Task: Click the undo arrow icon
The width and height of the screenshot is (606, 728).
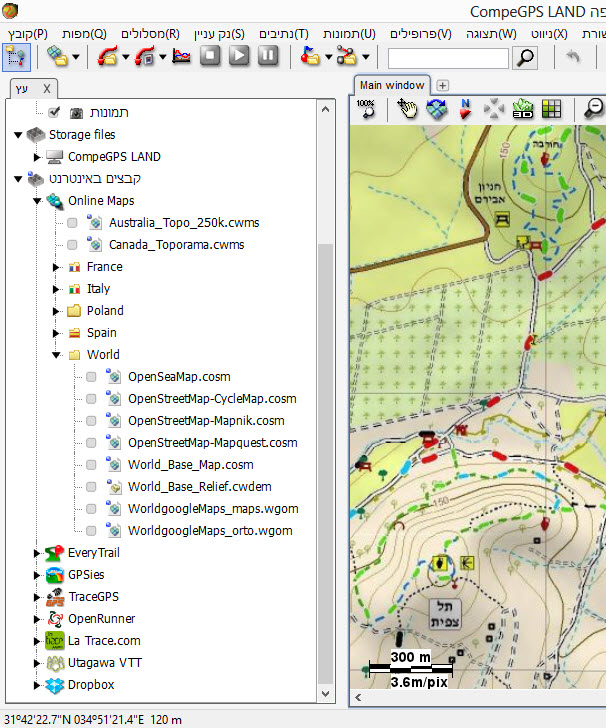Action: pos(573,57)
